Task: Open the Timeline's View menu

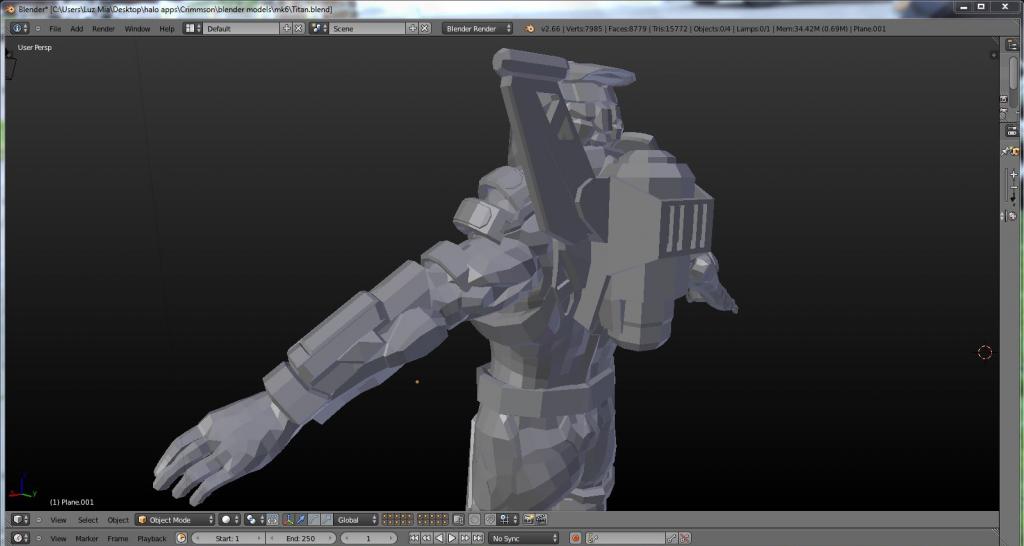Action: (x=59, y=539)
